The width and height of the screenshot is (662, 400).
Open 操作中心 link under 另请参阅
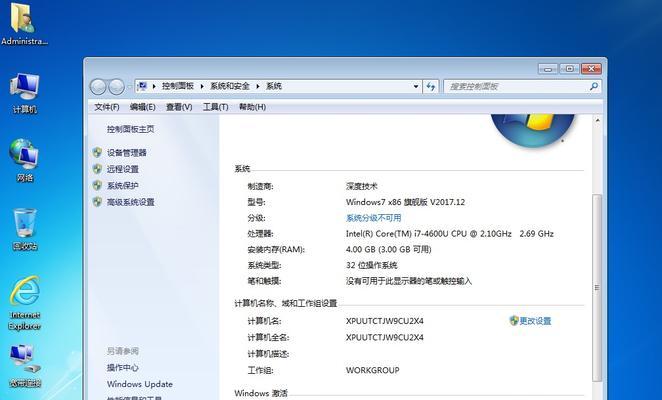tap(122, 367)
